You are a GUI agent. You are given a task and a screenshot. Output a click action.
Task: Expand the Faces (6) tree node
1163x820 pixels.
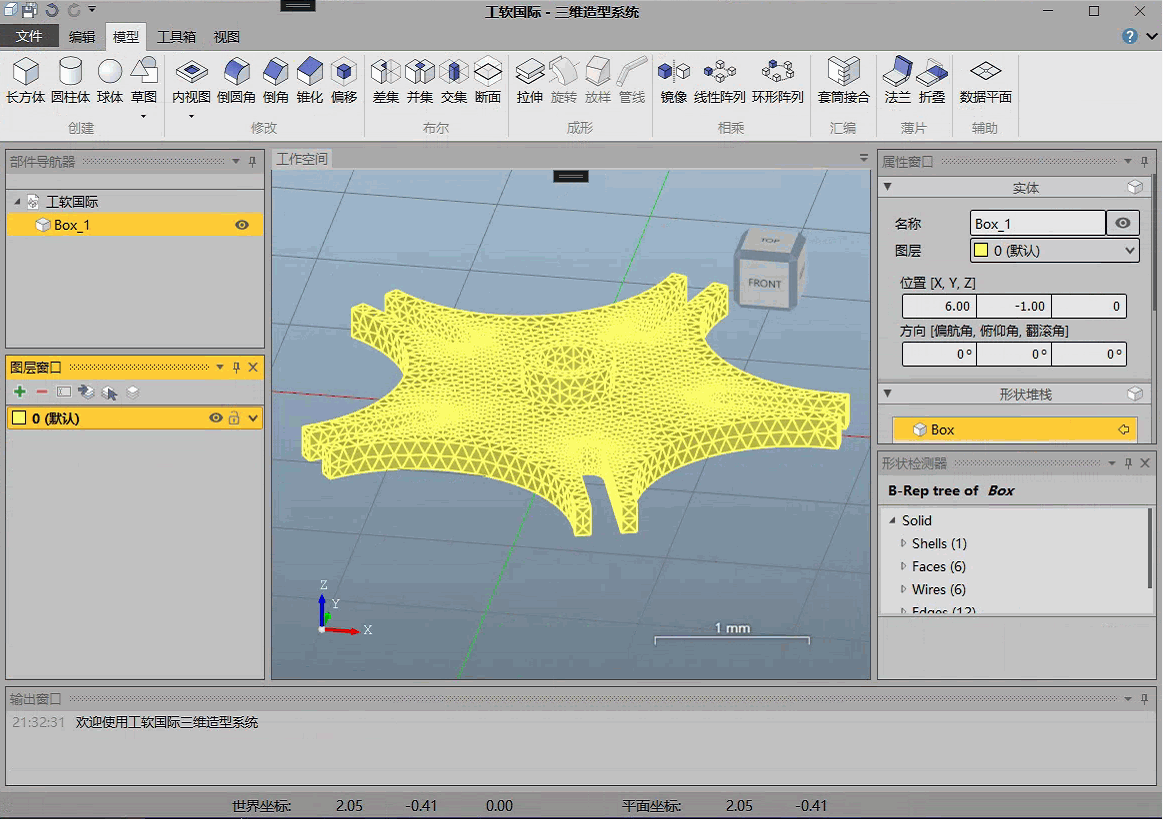click(904, 567)
